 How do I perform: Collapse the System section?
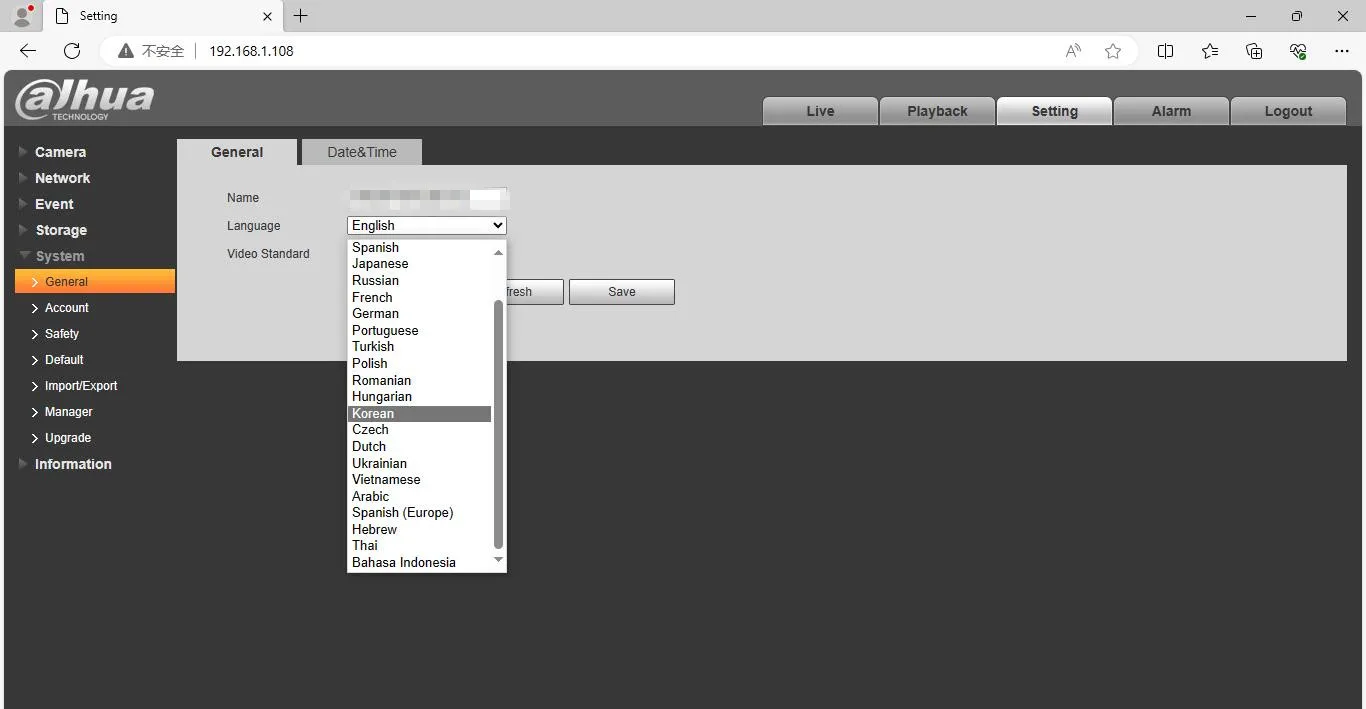[59, 256]
